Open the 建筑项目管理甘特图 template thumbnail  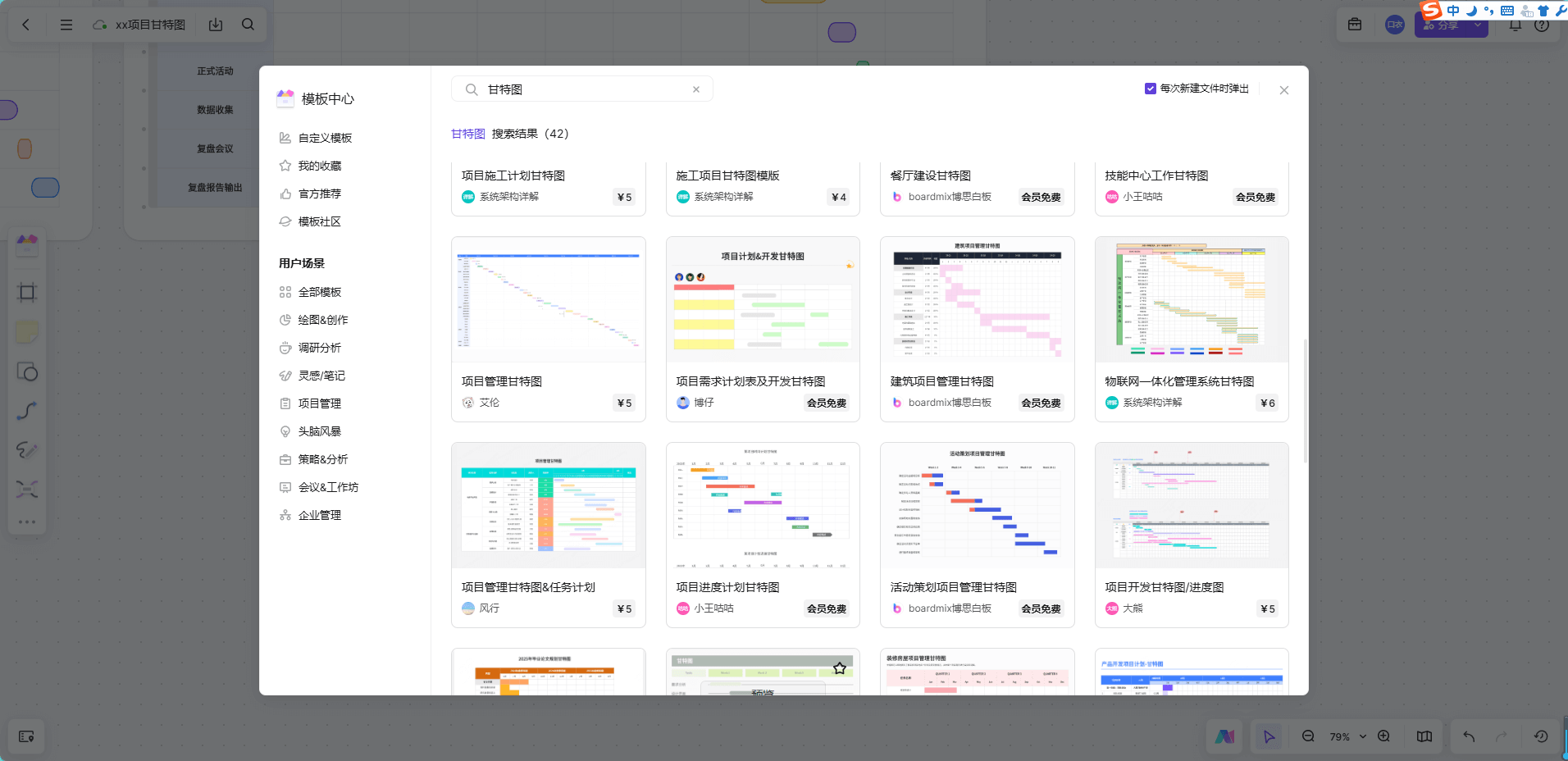coord(977,300)
